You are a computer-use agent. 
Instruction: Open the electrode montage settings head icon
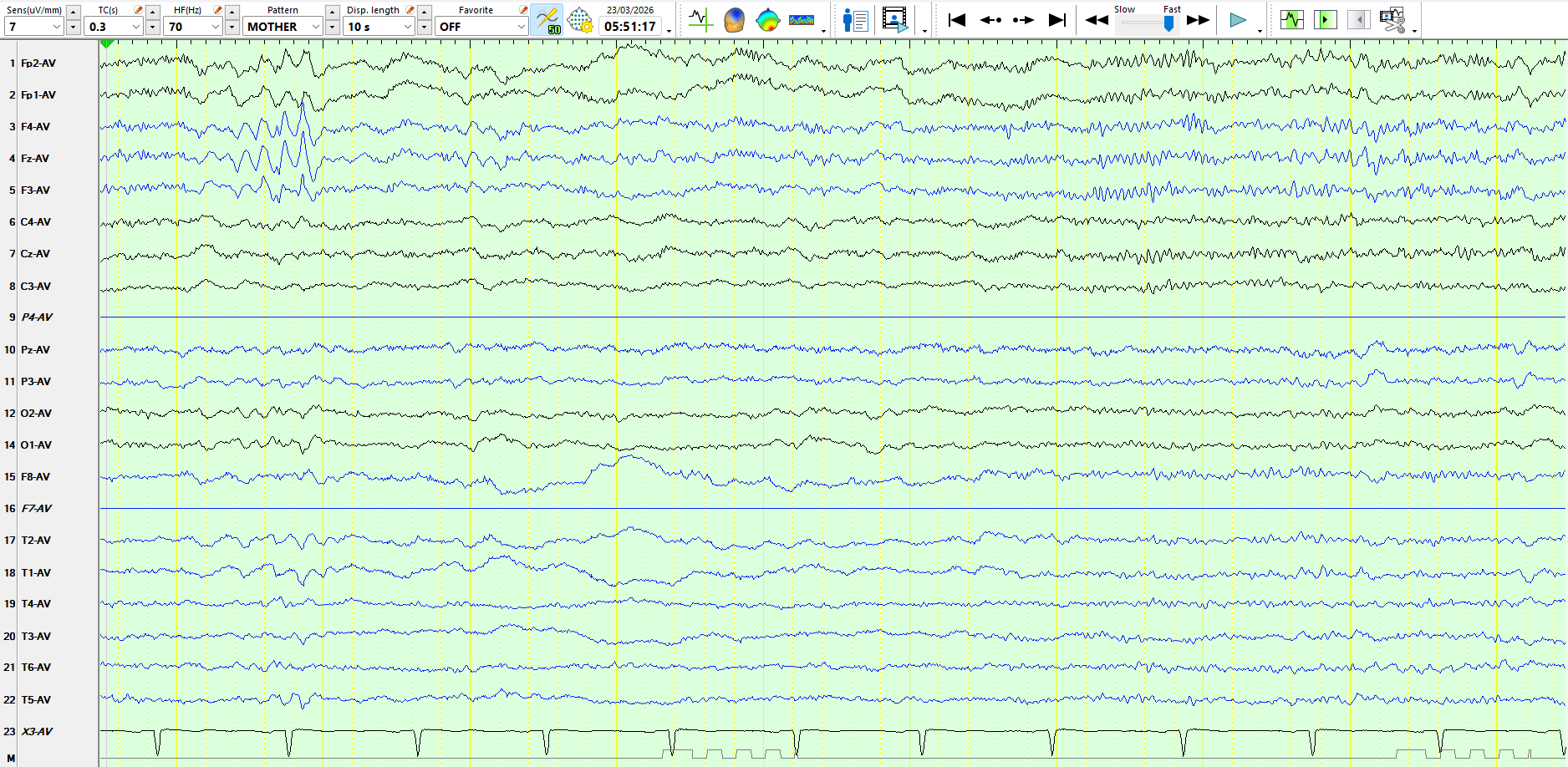579,20
